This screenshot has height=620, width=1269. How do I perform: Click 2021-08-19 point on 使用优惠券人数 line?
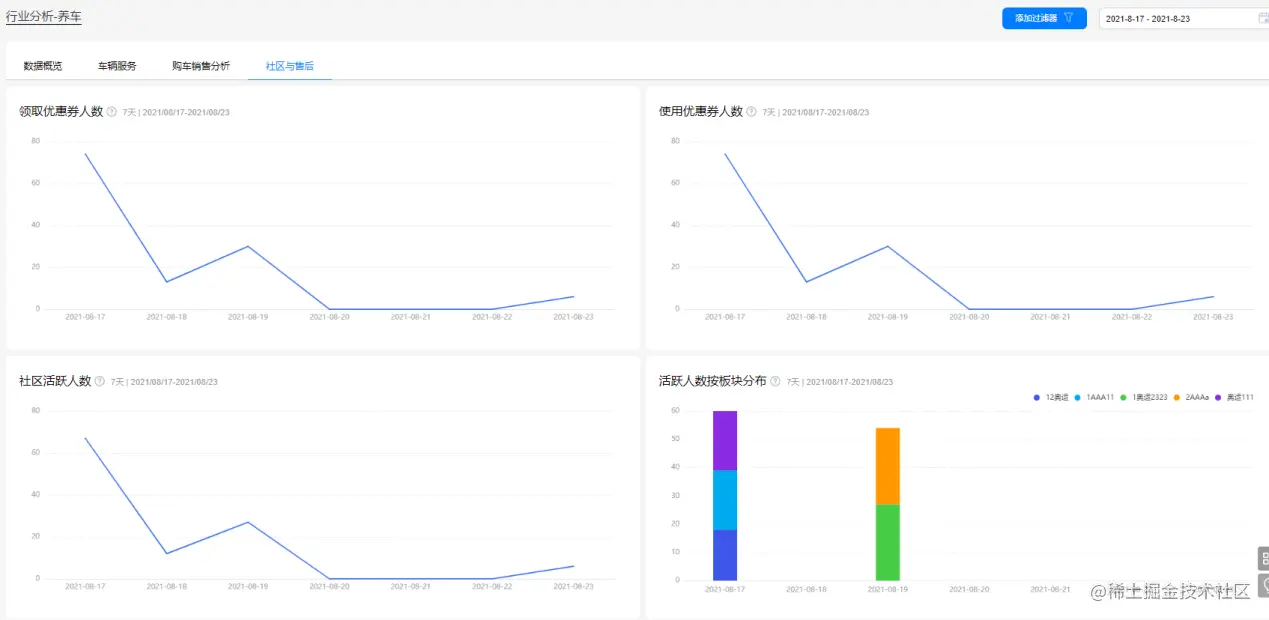point(888,246)
